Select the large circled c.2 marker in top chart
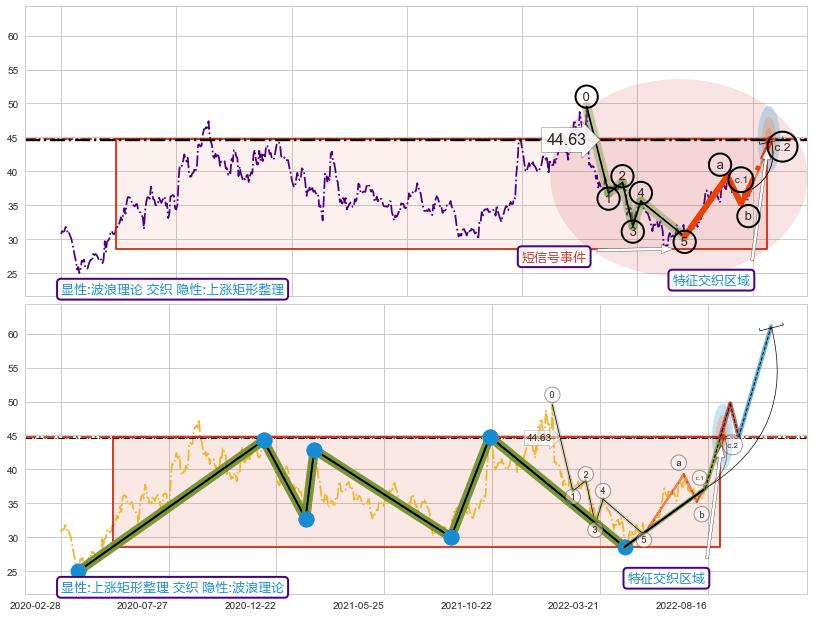813x617 pixels. tap(782, 146)
